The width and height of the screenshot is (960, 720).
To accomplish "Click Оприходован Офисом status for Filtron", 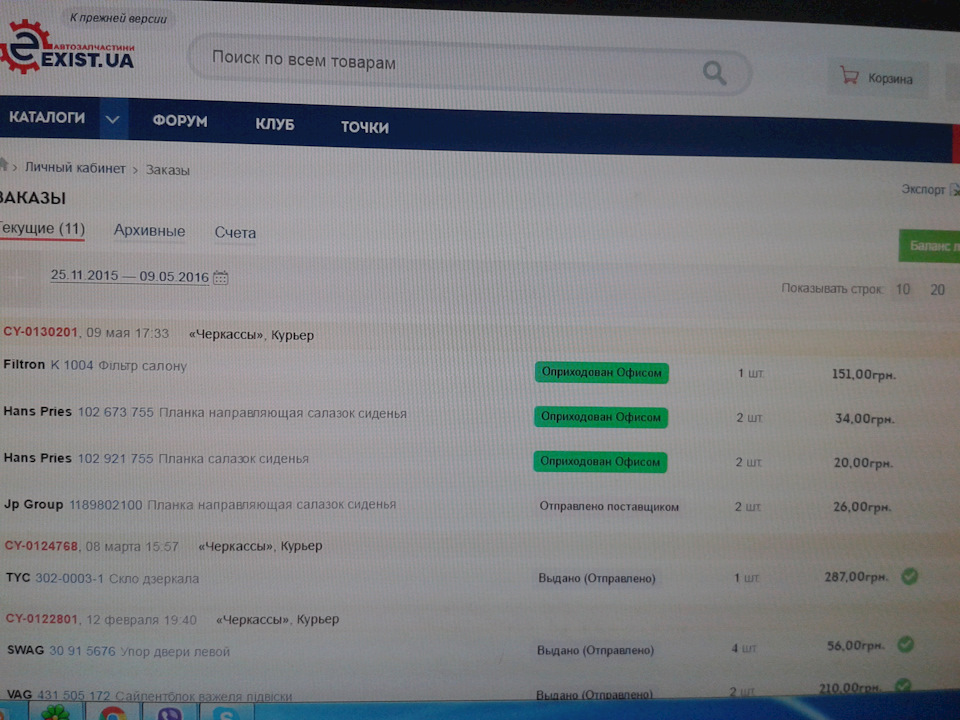I will click(601, 372).
